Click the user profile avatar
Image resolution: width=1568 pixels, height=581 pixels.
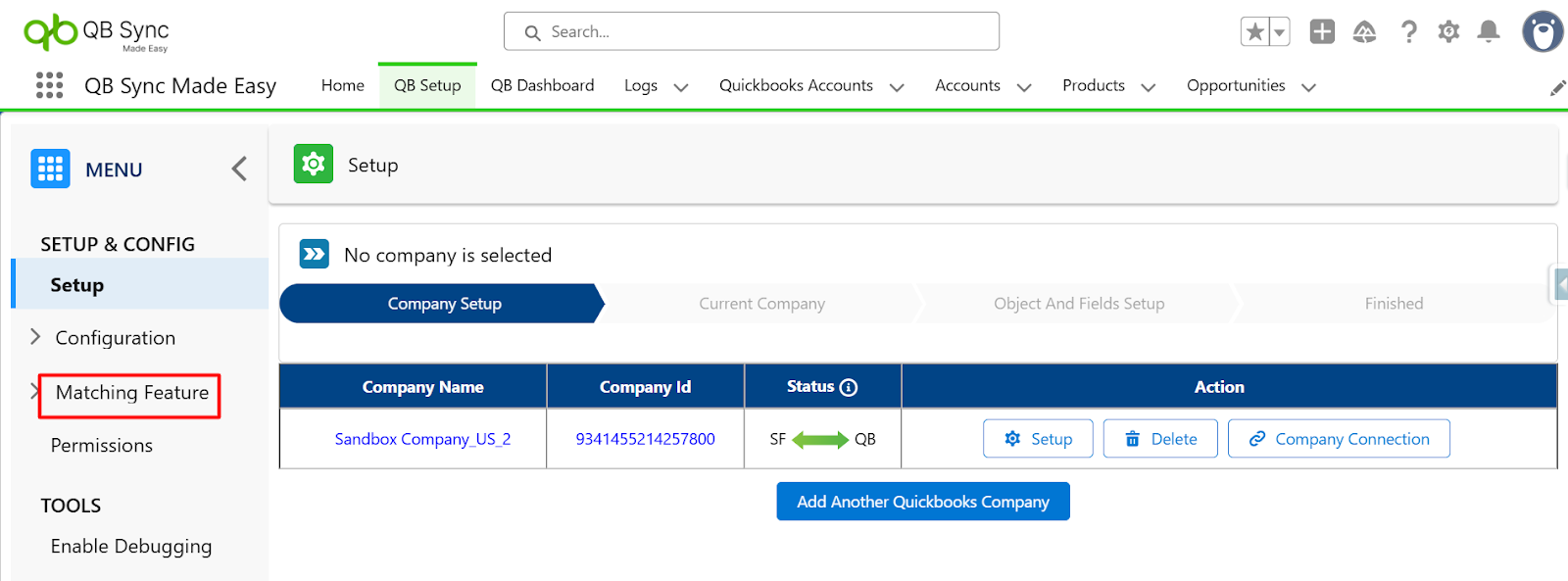[1542, 31]
